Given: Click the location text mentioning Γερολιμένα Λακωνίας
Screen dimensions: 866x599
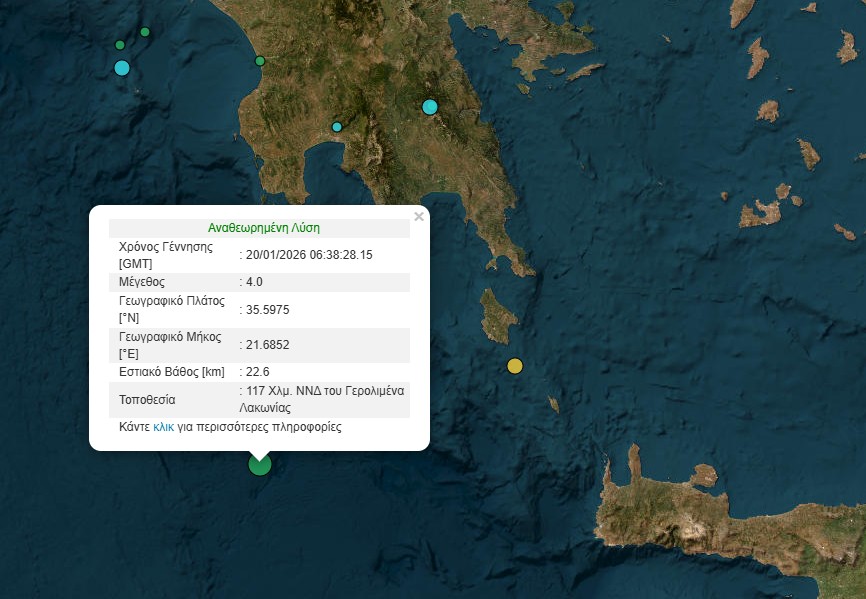Looking at the screenshot, I should point(324,400).
